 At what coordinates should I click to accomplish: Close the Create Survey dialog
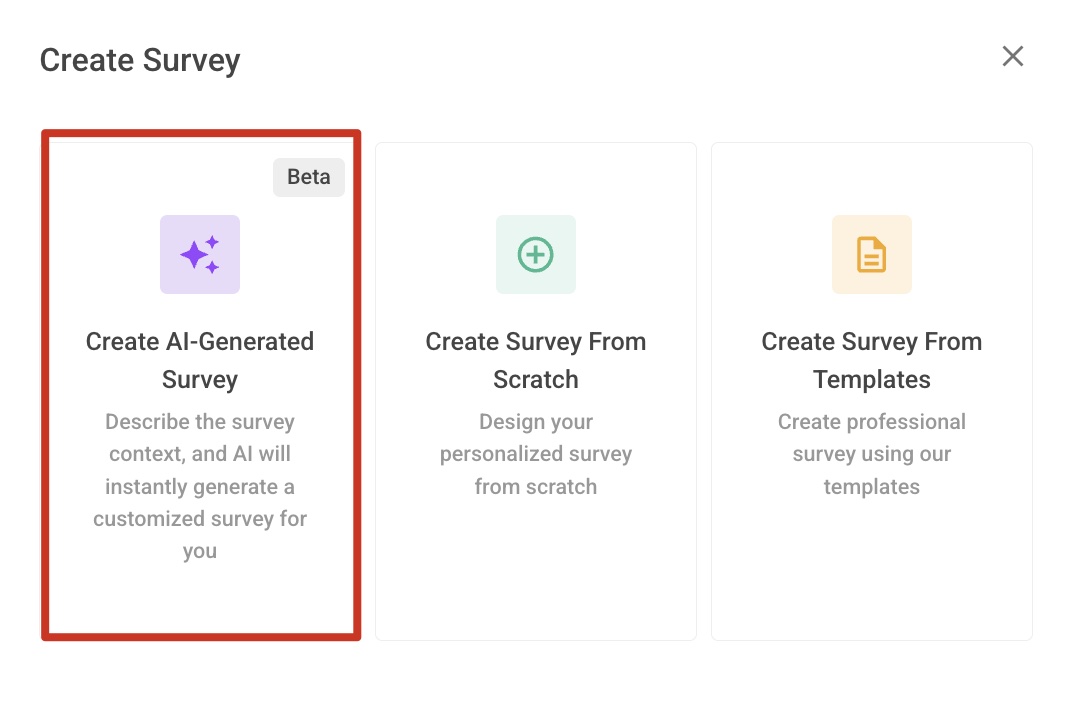pyautogui.click(x=1013, y=56)
